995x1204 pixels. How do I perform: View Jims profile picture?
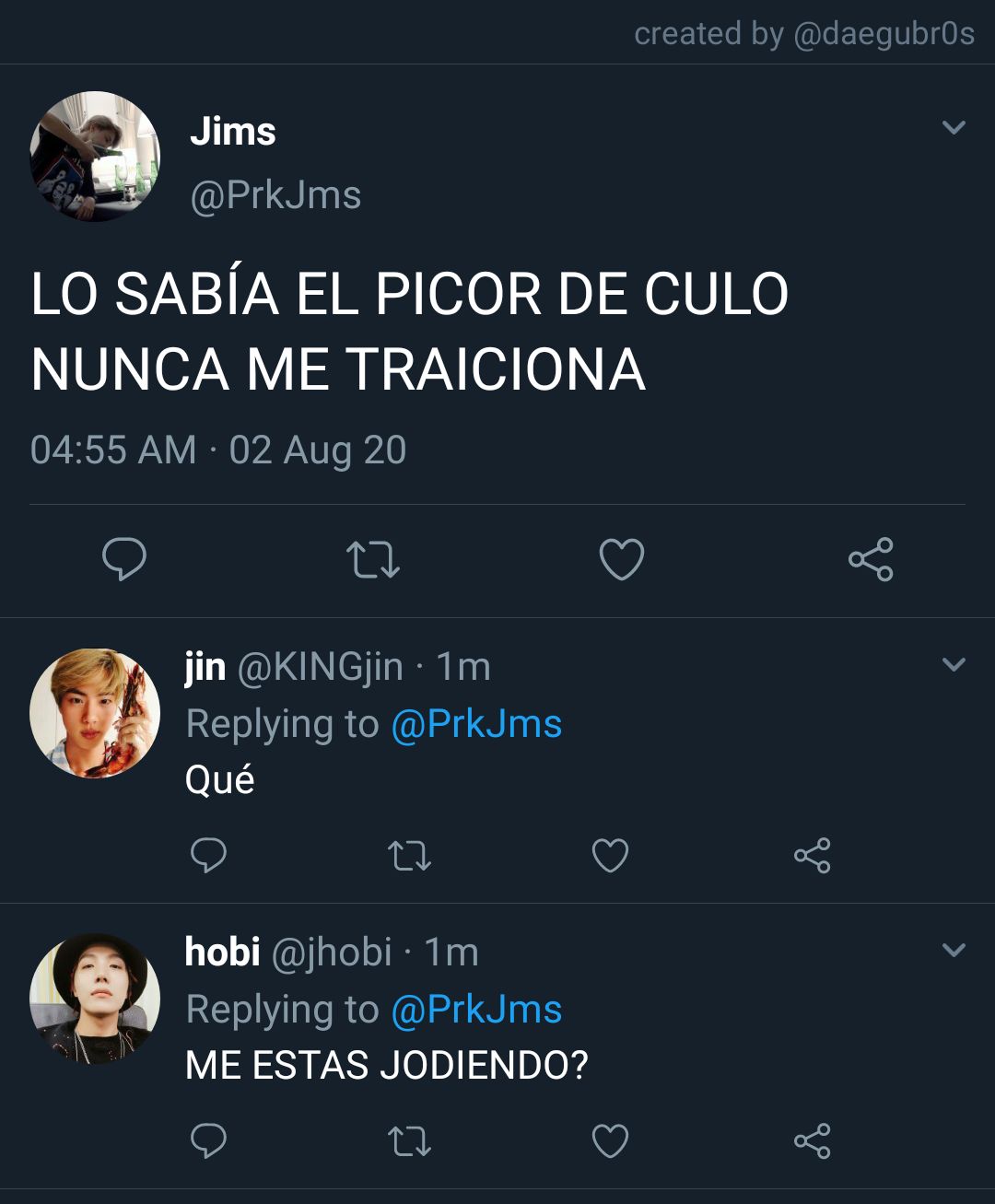[x=95, y=157]
